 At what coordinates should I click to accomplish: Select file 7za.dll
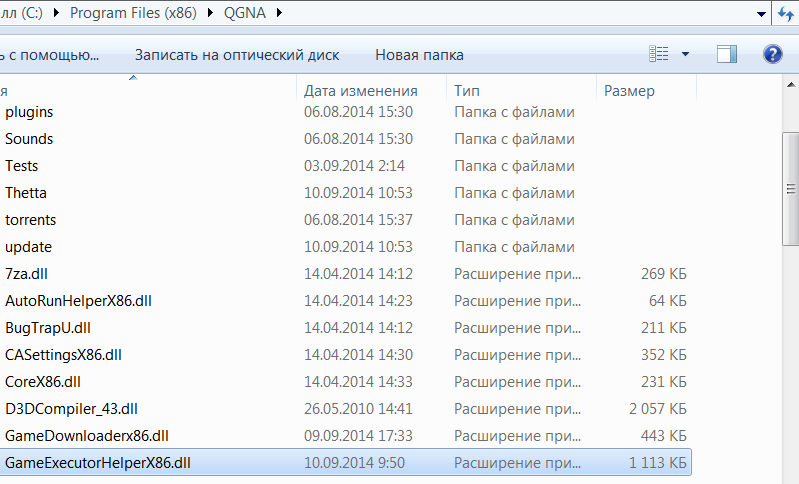26,274
